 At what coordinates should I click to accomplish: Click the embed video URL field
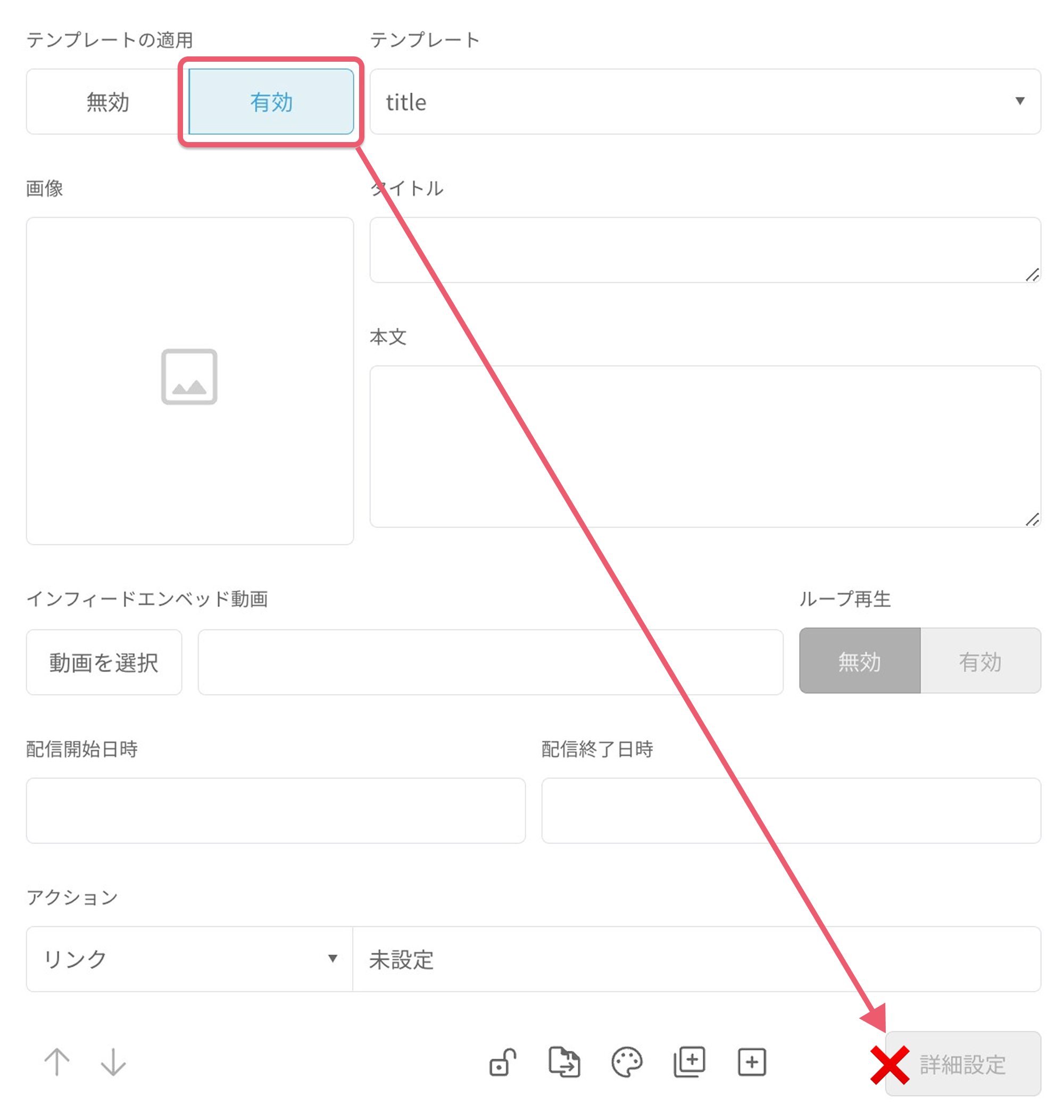click(491, 662)
